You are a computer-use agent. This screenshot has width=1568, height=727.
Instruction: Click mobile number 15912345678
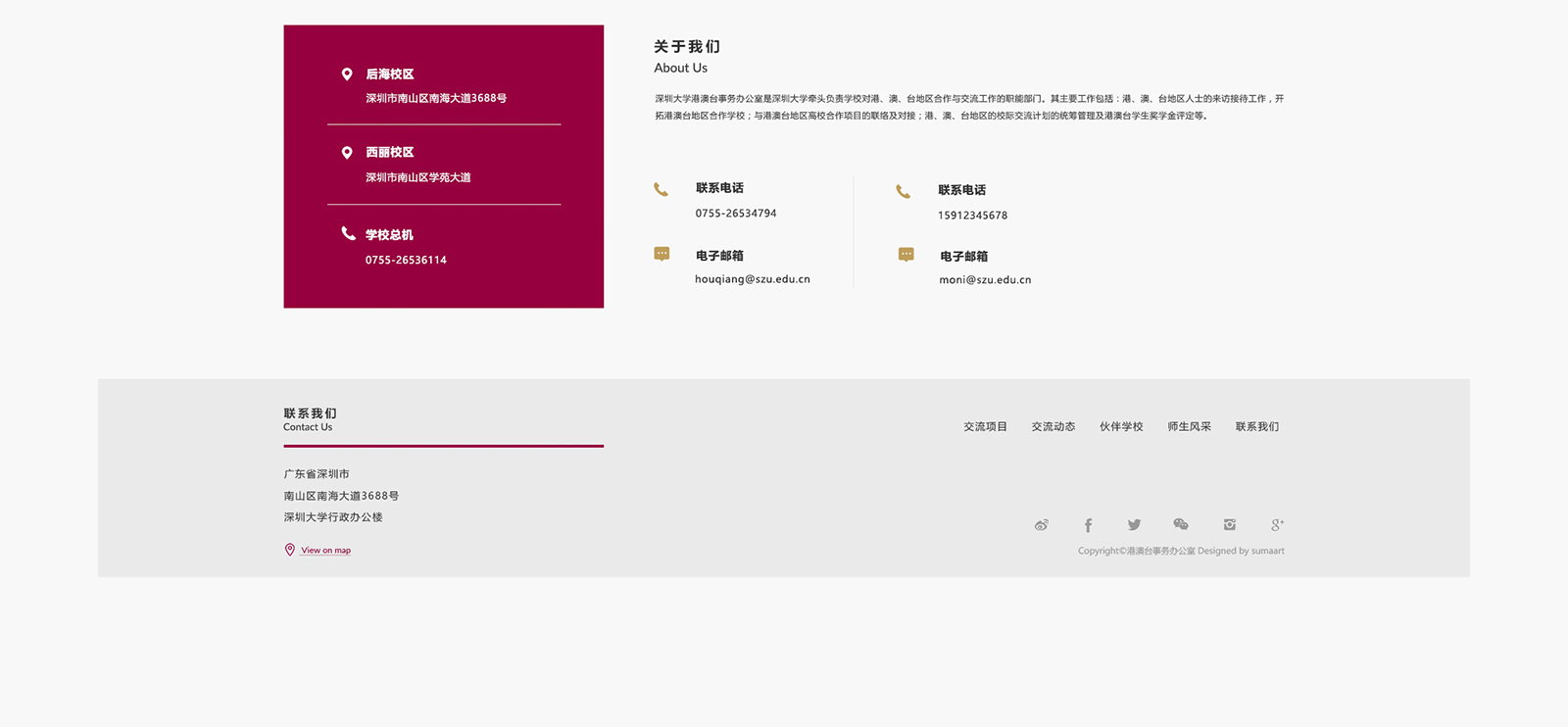[x=972, y=216]
